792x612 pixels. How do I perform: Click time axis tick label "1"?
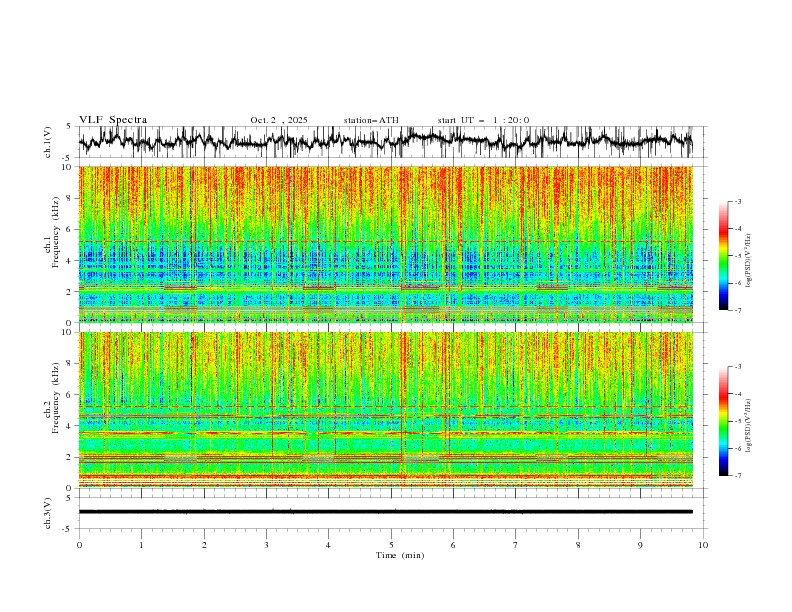click(x=141, y=545)
